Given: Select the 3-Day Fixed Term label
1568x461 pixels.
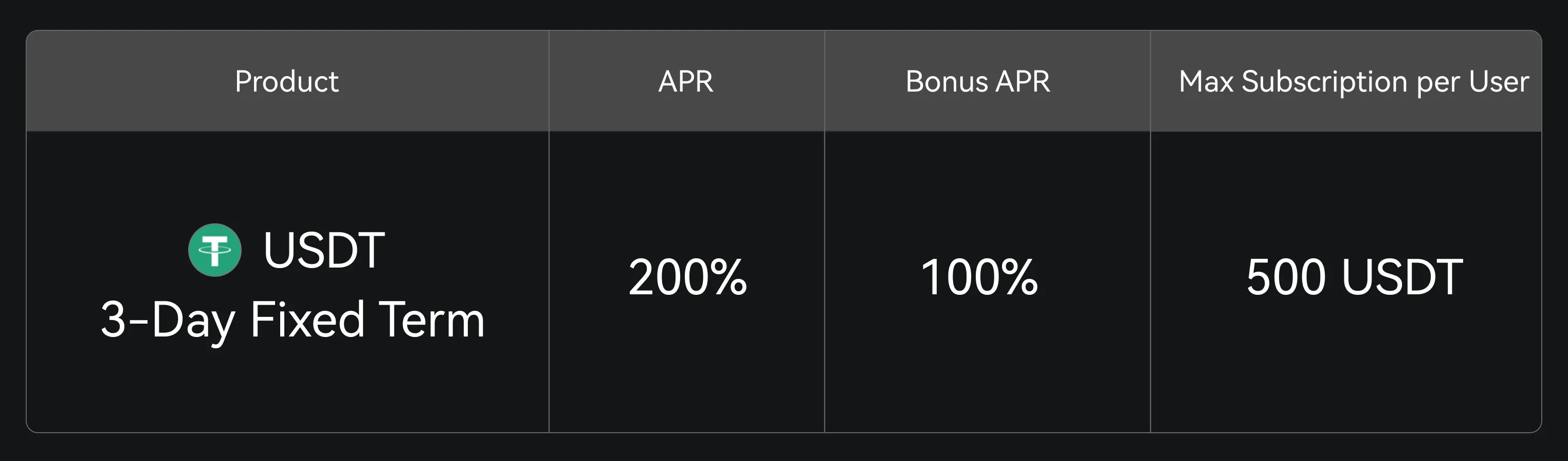Looking at the screenshot, I should [292, 320].
